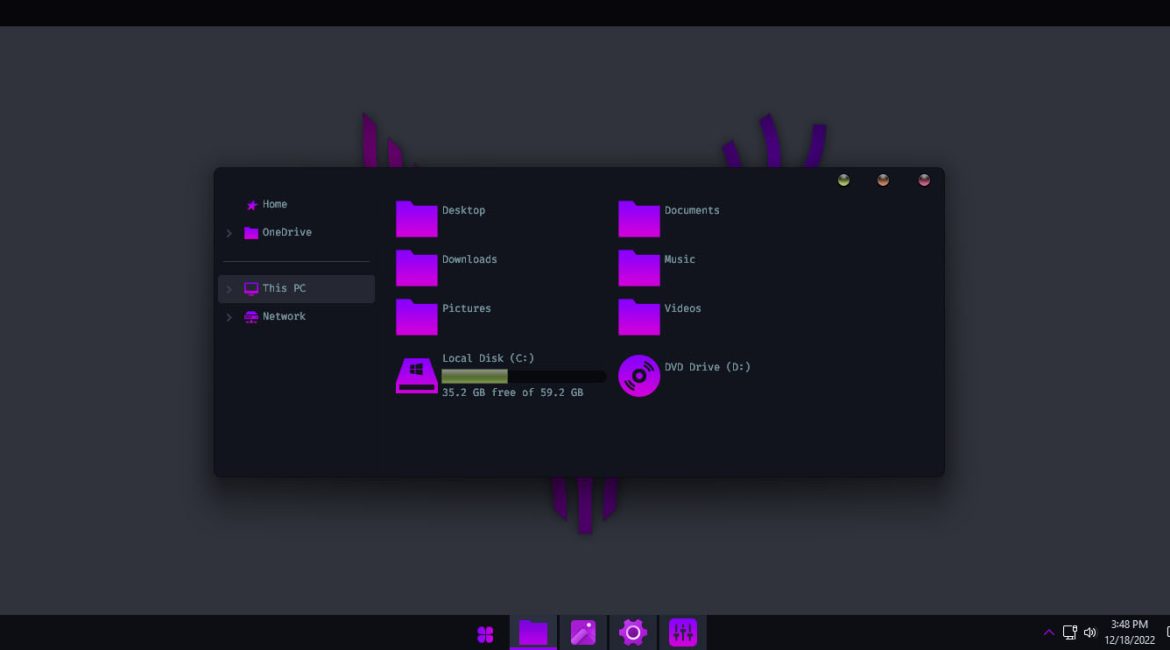Show hidden system tray icons

click(x=1048, y=633)
